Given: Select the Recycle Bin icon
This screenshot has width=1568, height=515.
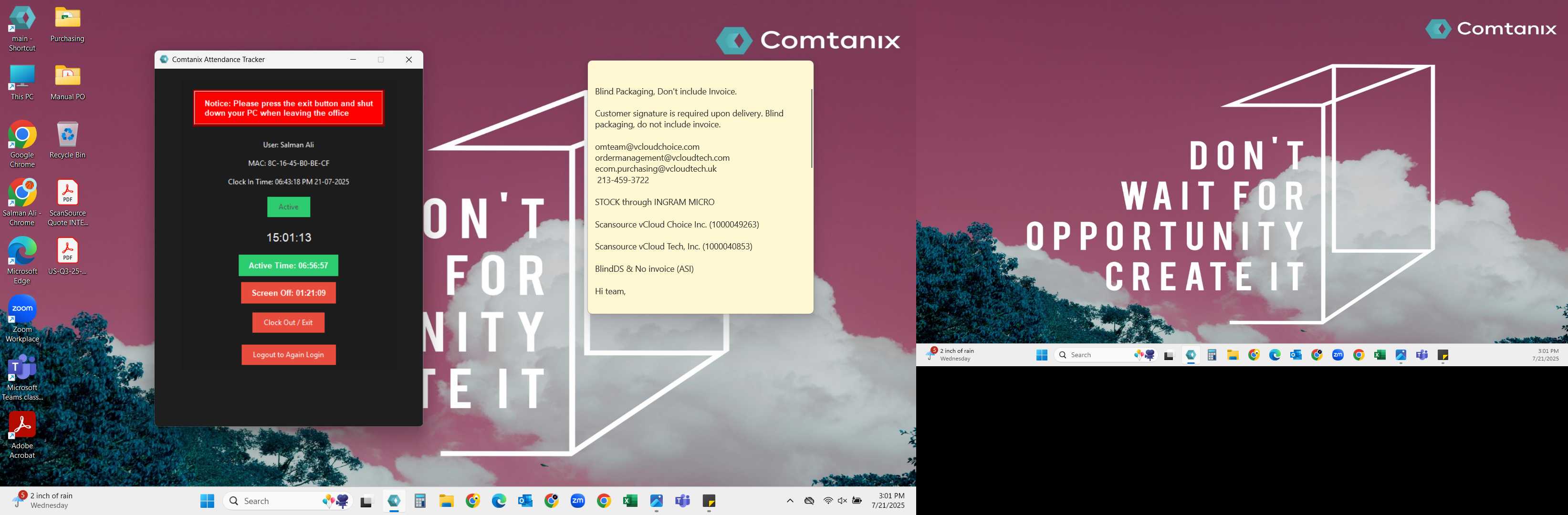Looking at the screenshot, I should 68,141.
